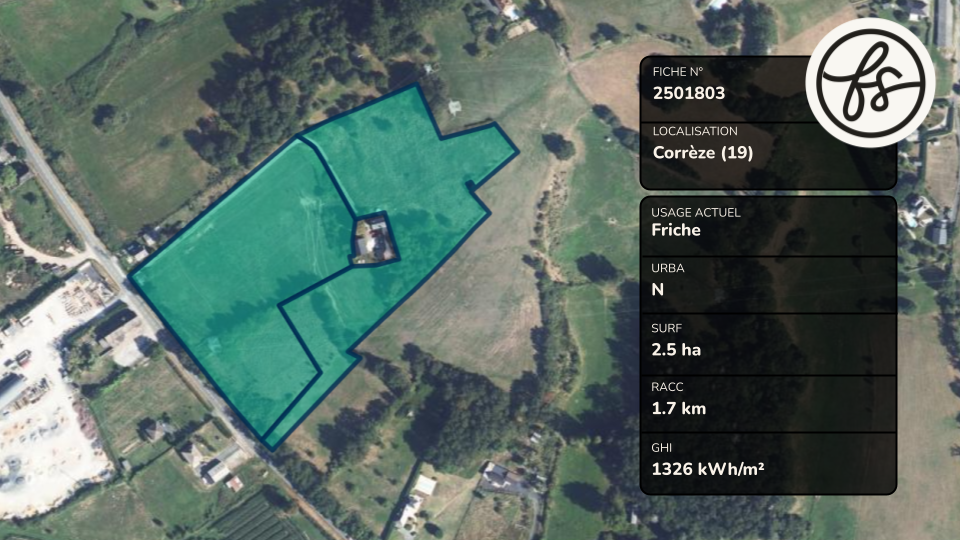
Task: Click the FICHE N° label text
Action: point(677,72)
